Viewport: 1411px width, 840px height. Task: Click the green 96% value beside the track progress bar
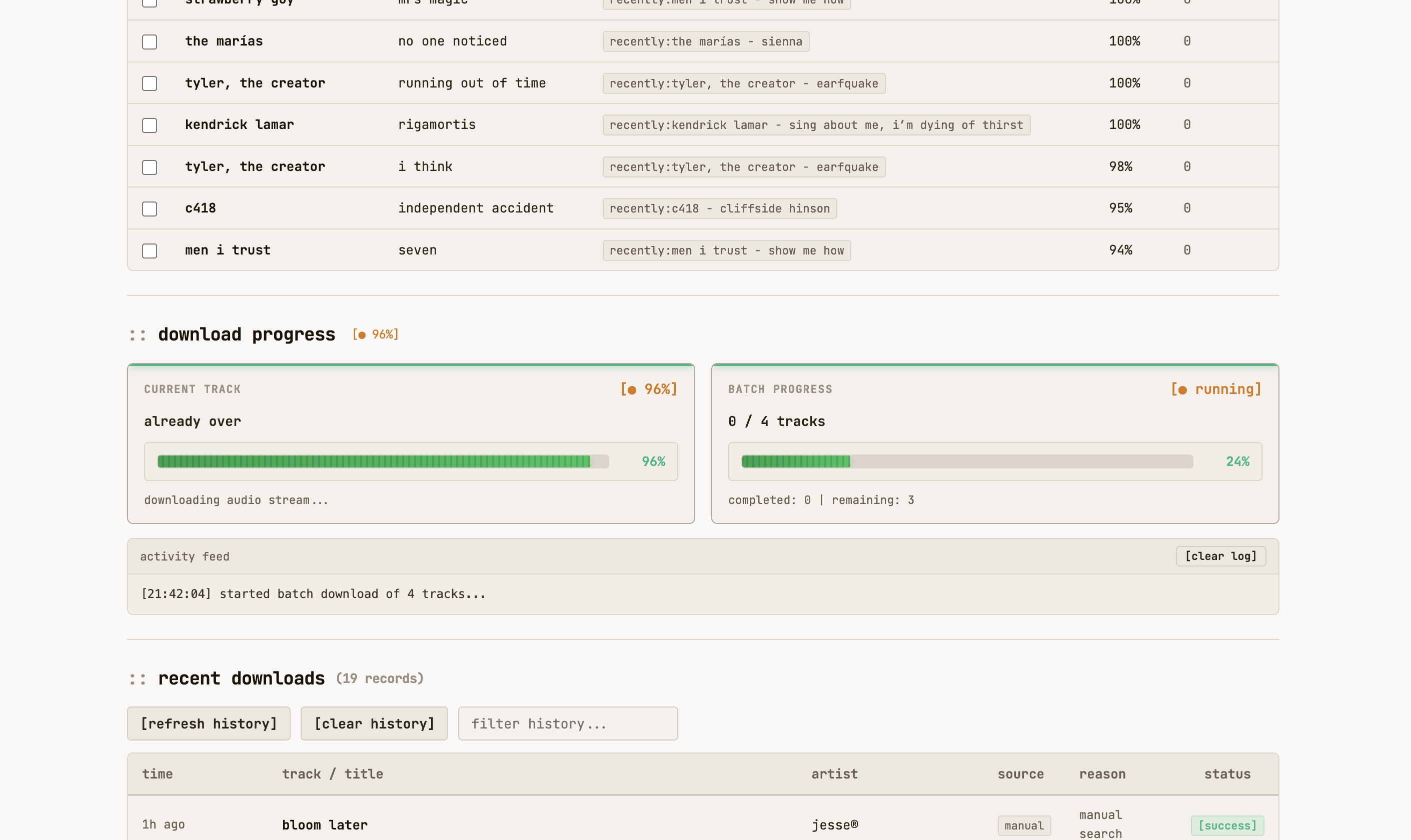(x=653, y=462)
